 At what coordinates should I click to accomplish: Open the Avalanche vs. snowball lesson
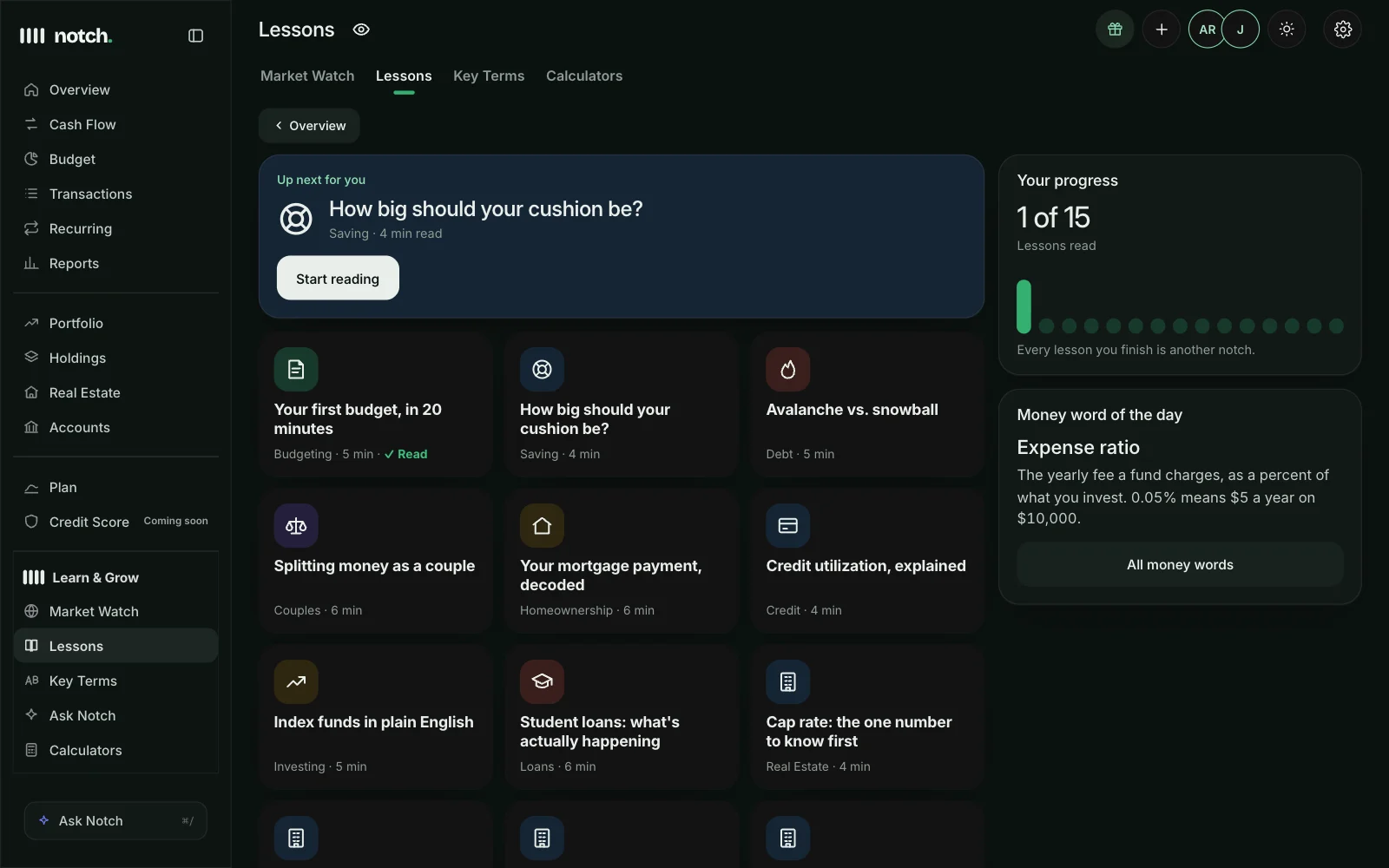tap(868, 404)
